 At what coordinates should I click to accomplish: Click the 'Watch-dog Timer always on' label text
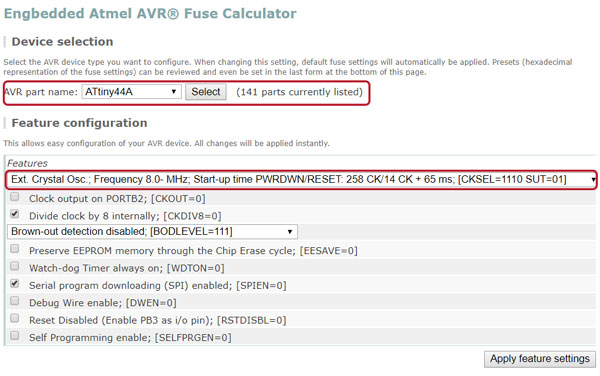(127, 268)
